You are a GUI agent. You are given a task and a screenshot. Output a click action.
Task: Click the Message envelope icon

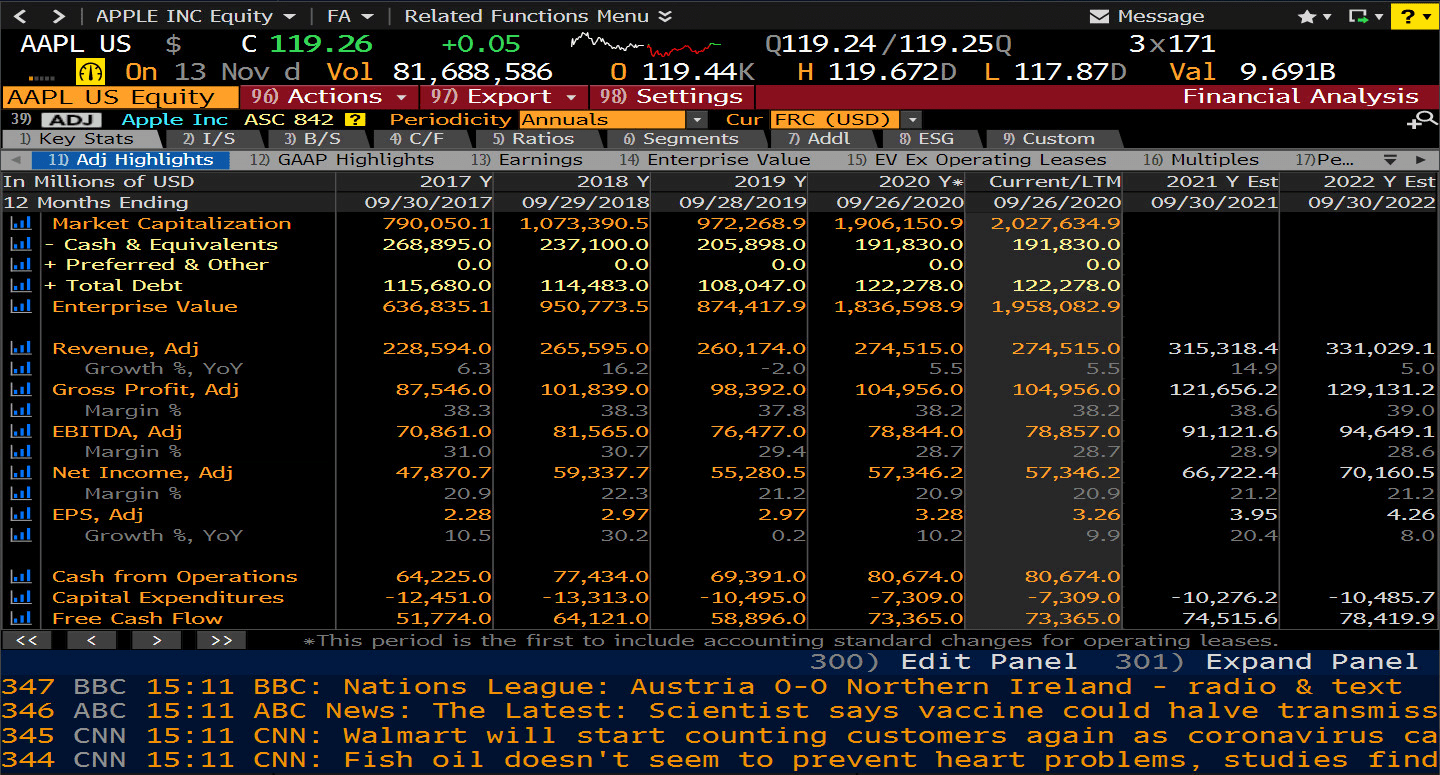[x=1100, y=16]
